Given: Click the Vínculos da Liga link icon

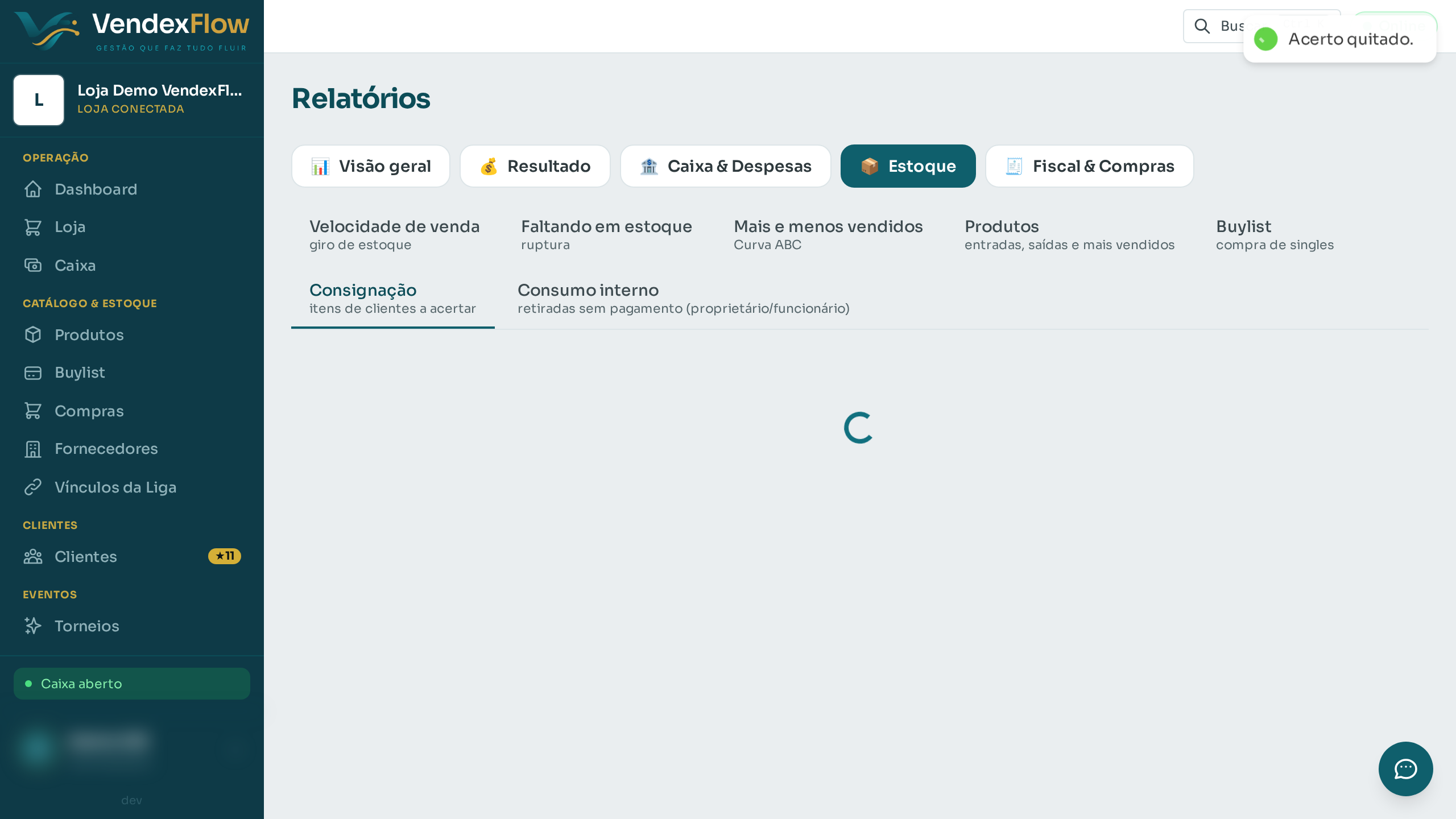Looking at the screenshot, I should [x=33, y=487].
